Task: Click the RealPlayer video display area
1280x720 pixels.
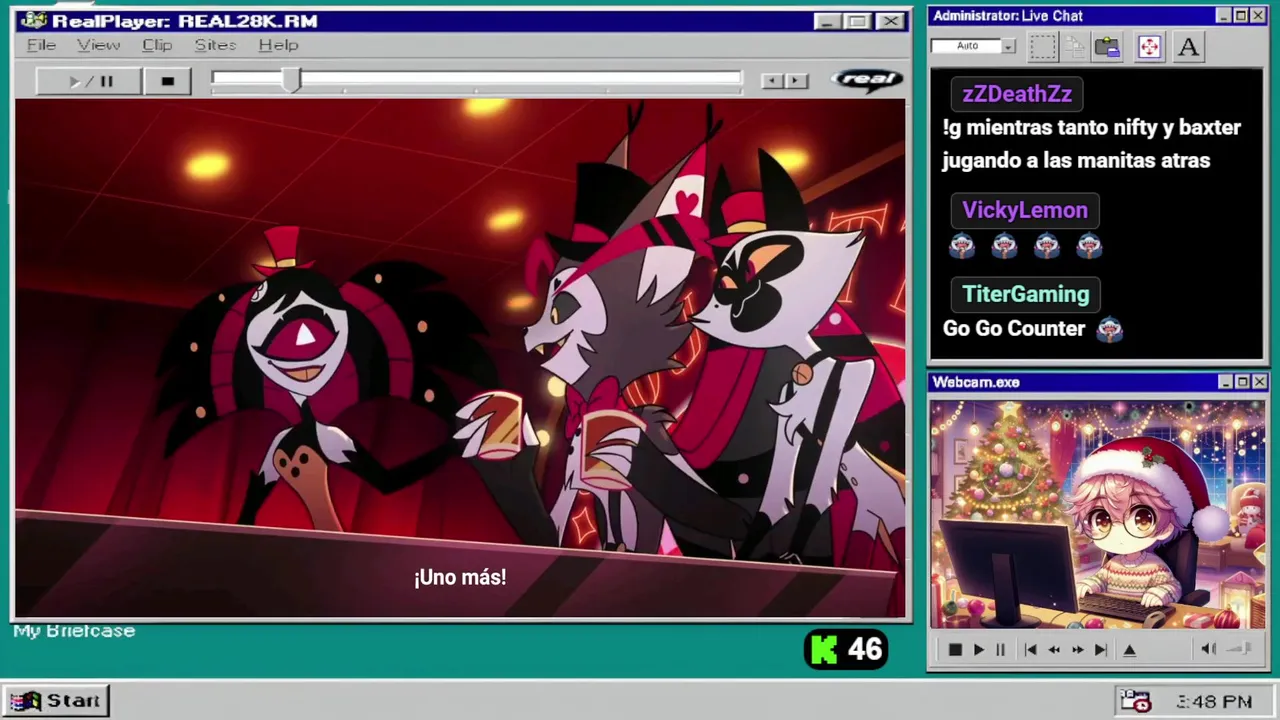Action: [460, 358]
